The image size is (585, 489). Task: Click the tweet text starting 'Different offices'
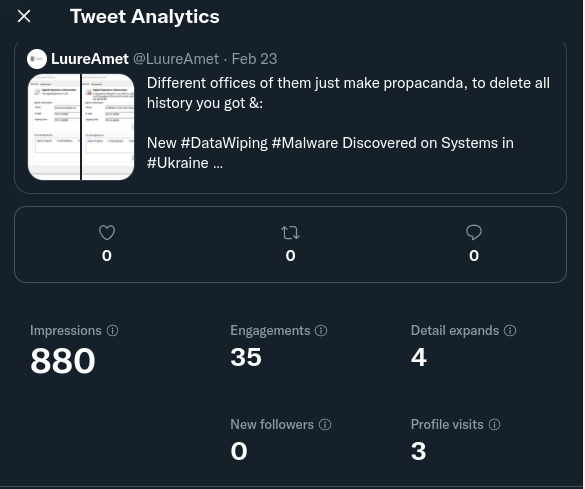(x=348, y=123)
